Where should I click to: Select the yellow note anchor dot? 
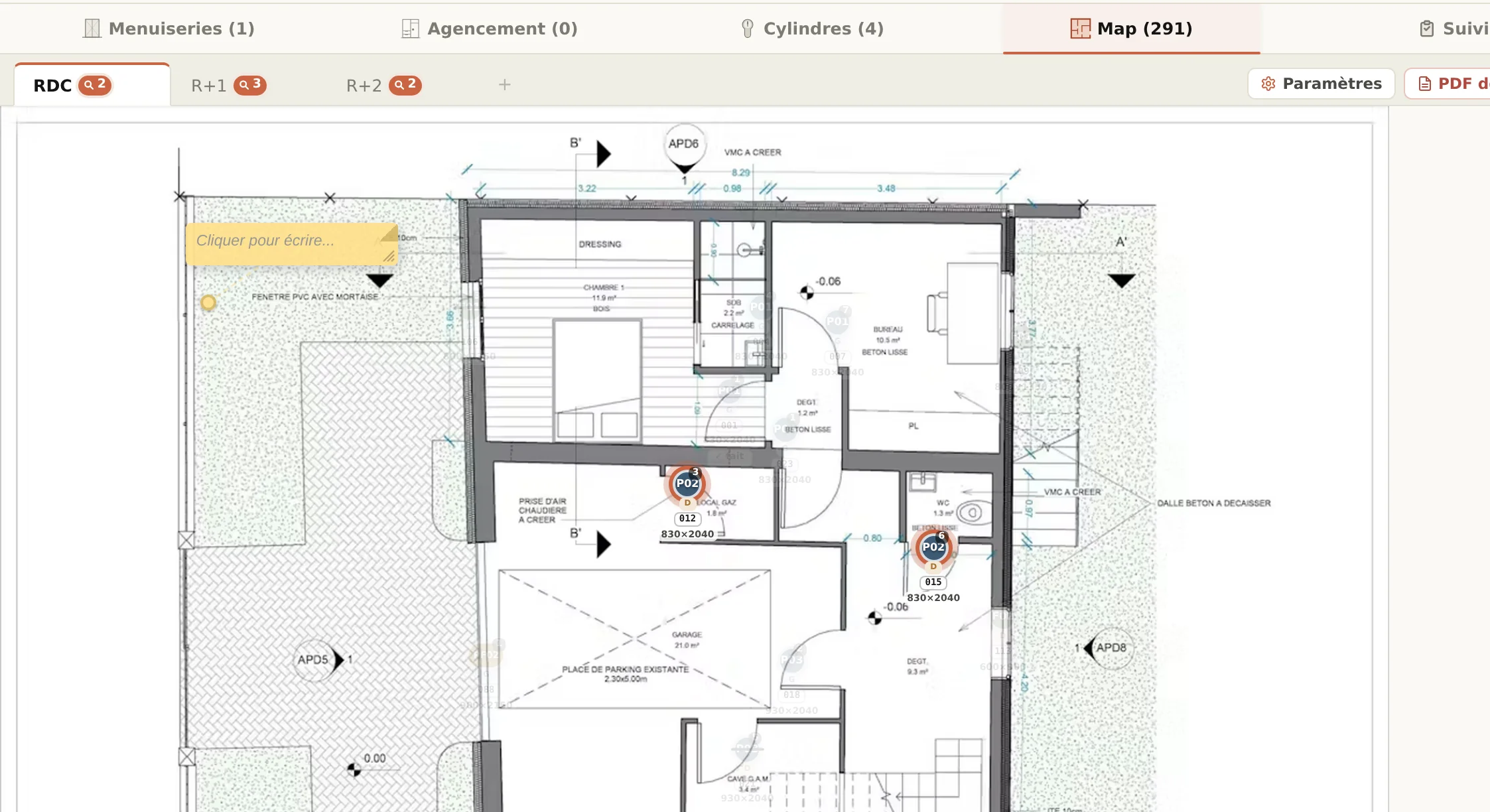coord(208,303)
